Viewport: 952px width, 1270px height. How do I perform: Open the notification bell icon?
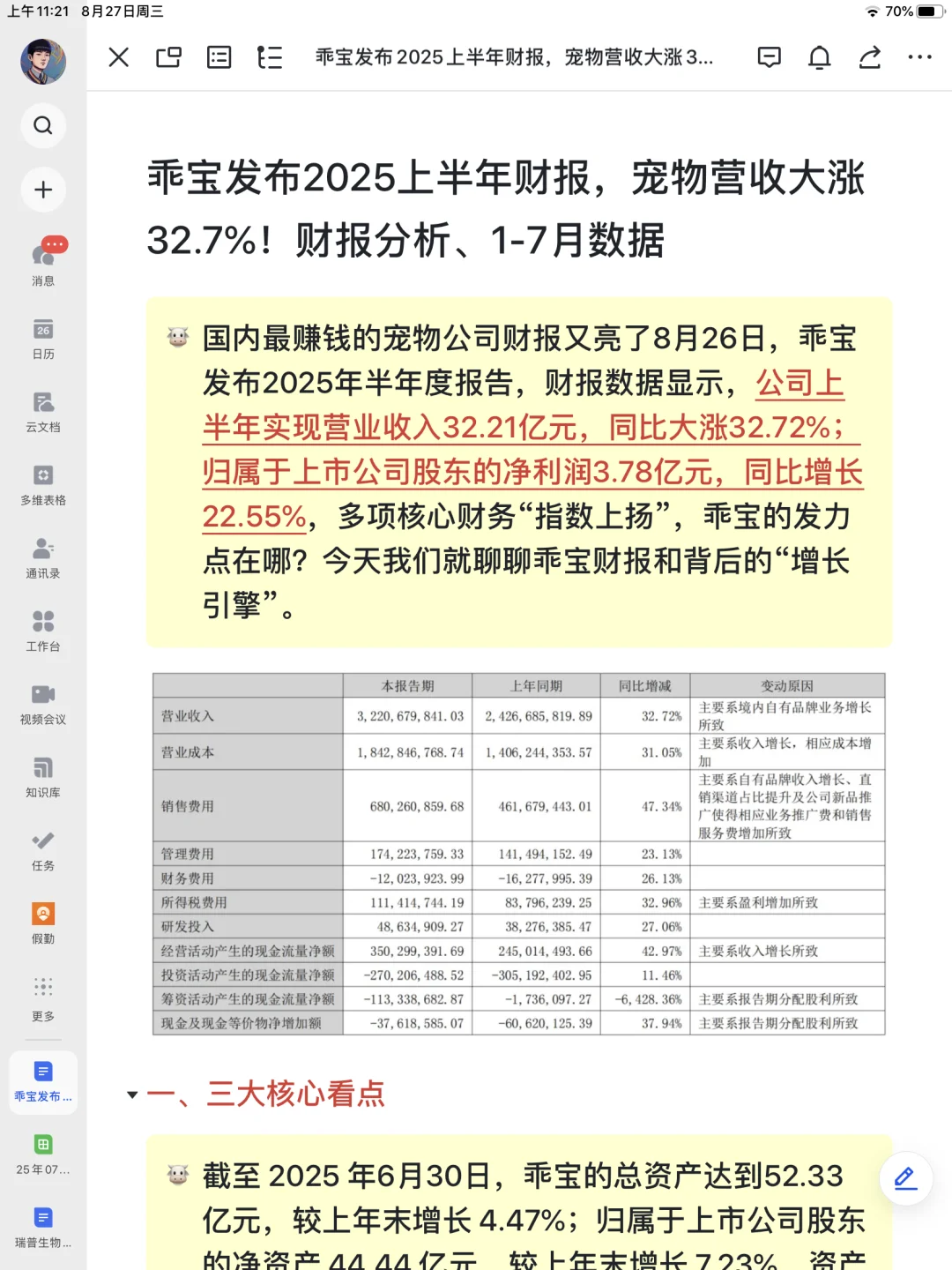(819, 57)
